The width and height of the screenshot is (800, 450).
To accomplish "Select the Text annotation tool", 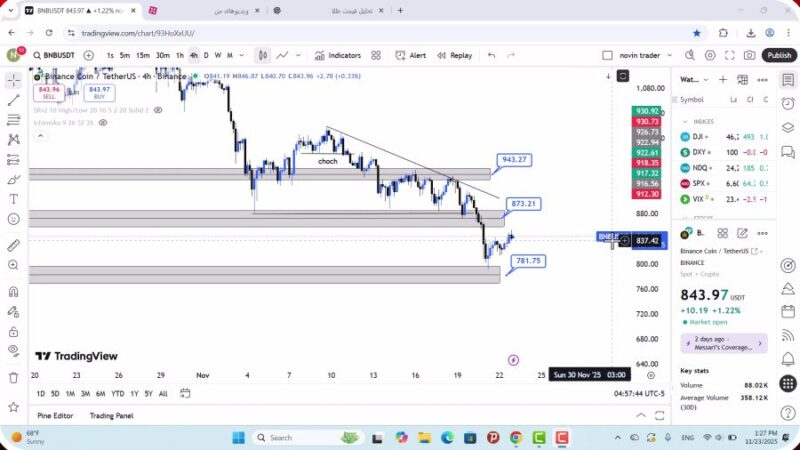I will click(x=13, y=199).
